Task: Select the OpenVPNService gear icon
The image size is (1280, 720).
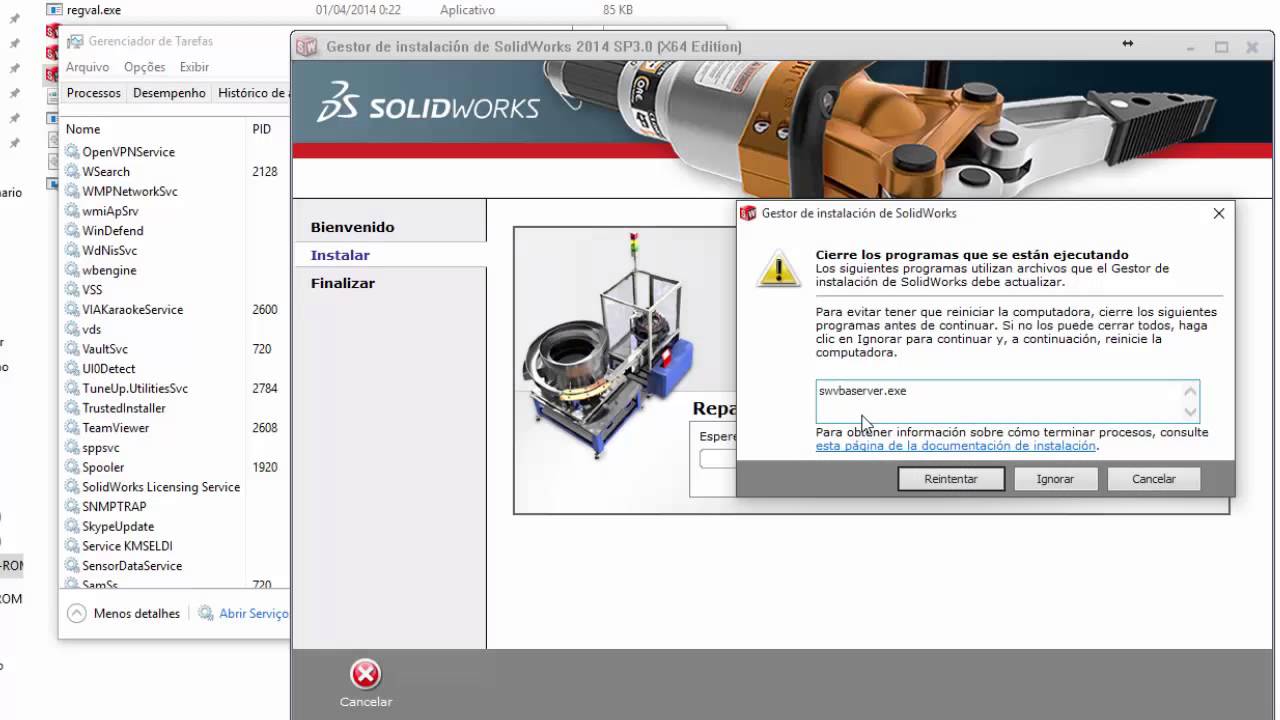Action: [x=72, y=152]
